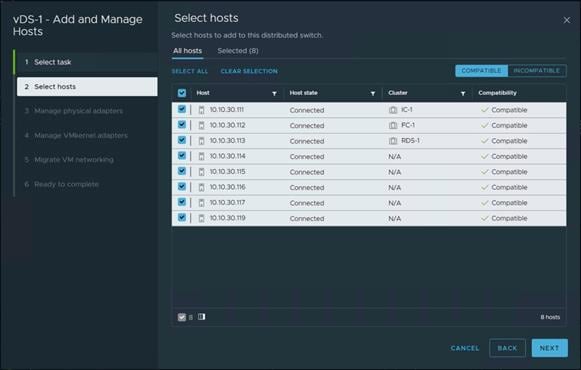The width and height of the screenshot is (581, 370).
Task: Select the Compatible text for 10.10.30.116
Action: click(x=509, y=188)
